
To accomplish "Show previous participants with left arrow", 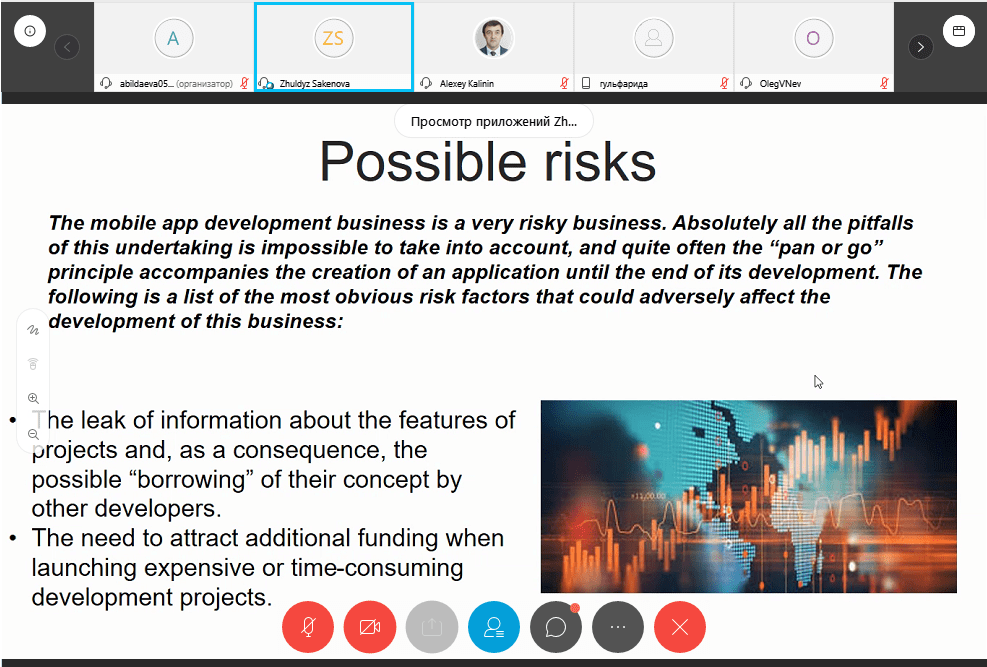I will point(67,47).
